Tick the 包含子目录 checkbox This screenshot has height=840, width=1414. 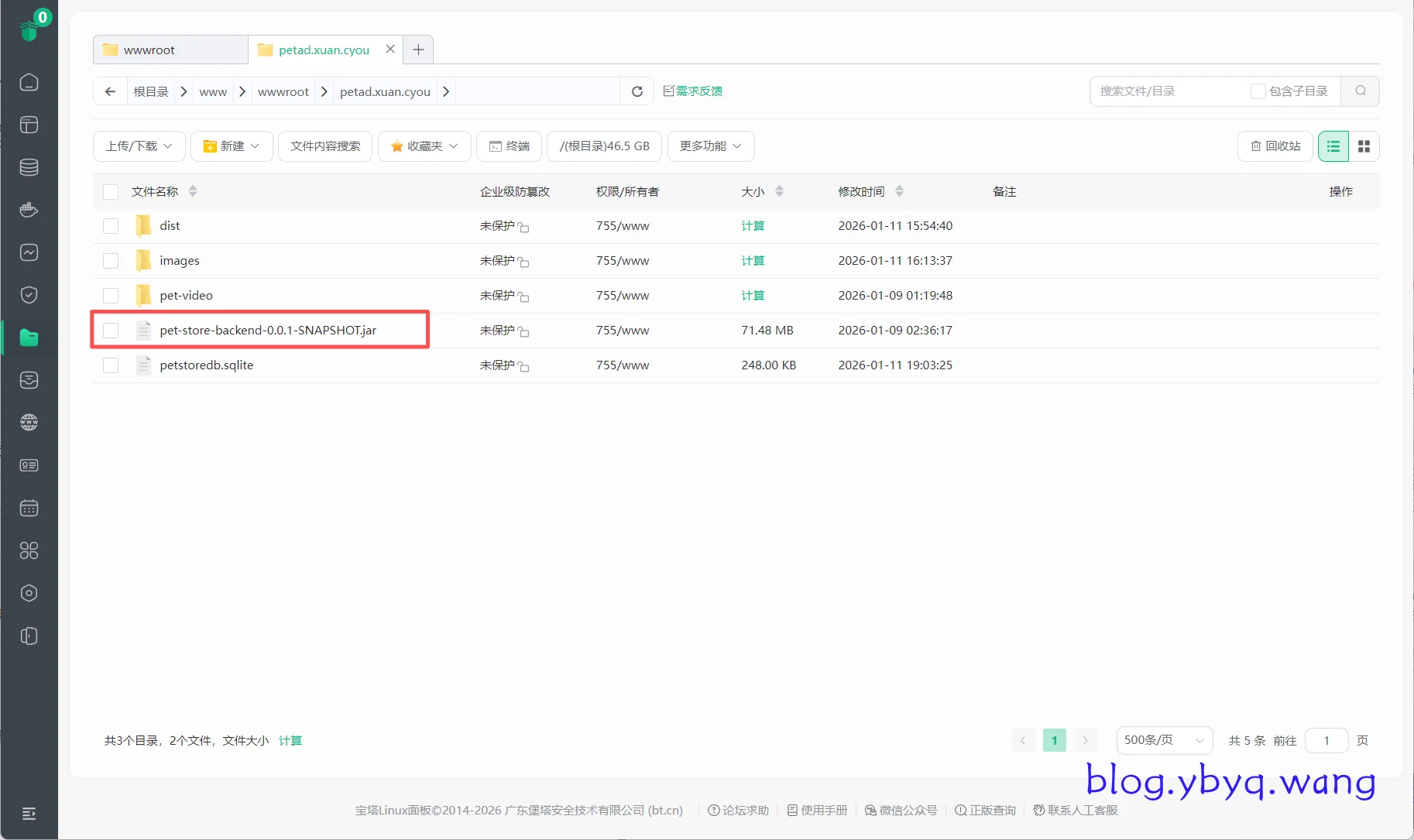coord(1258,91)
